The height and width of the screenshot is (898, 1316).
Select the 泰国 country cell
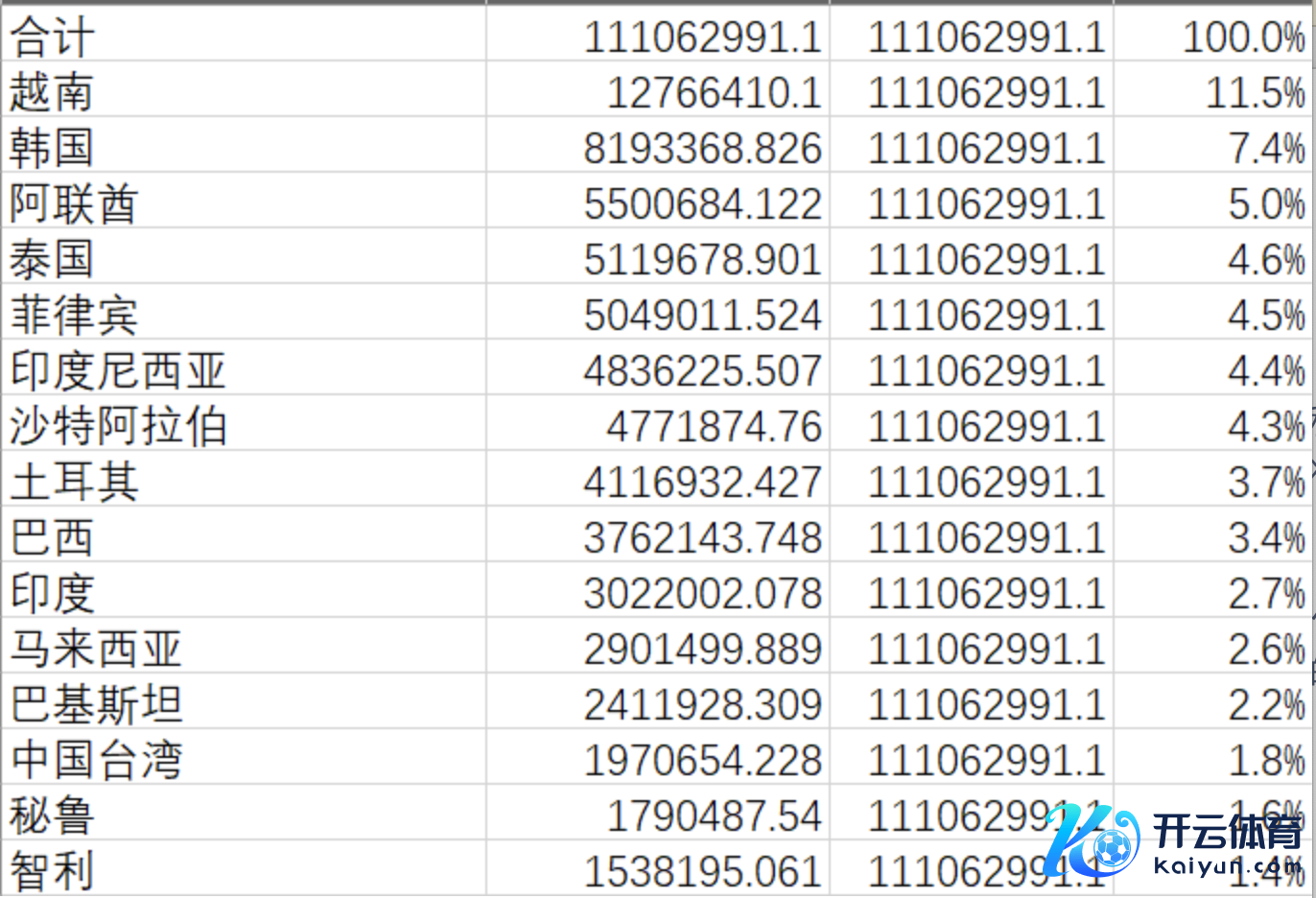[53, 260]
